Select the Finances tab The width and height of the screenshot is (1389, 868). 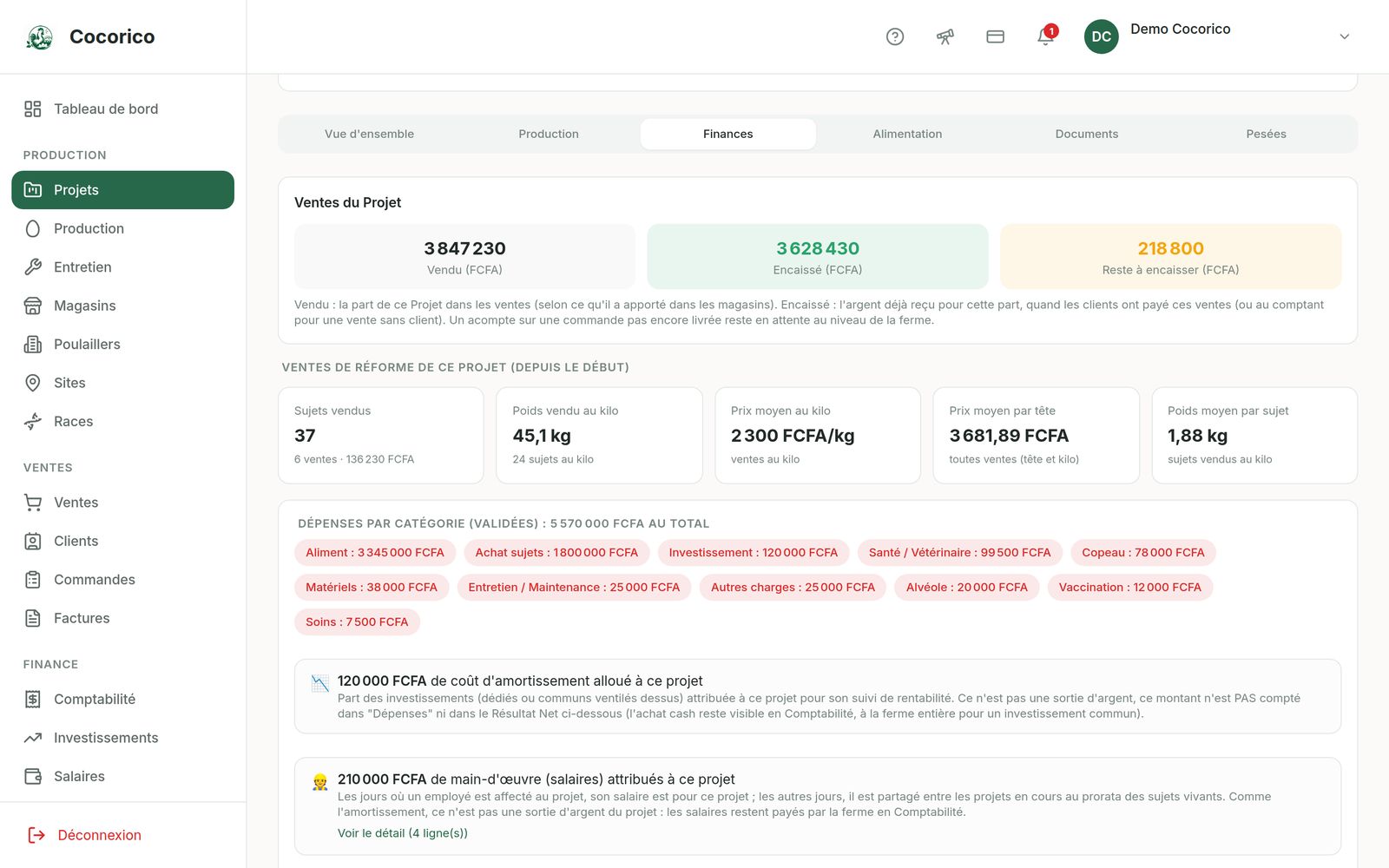pyautogui.click(x=728, y=134)
